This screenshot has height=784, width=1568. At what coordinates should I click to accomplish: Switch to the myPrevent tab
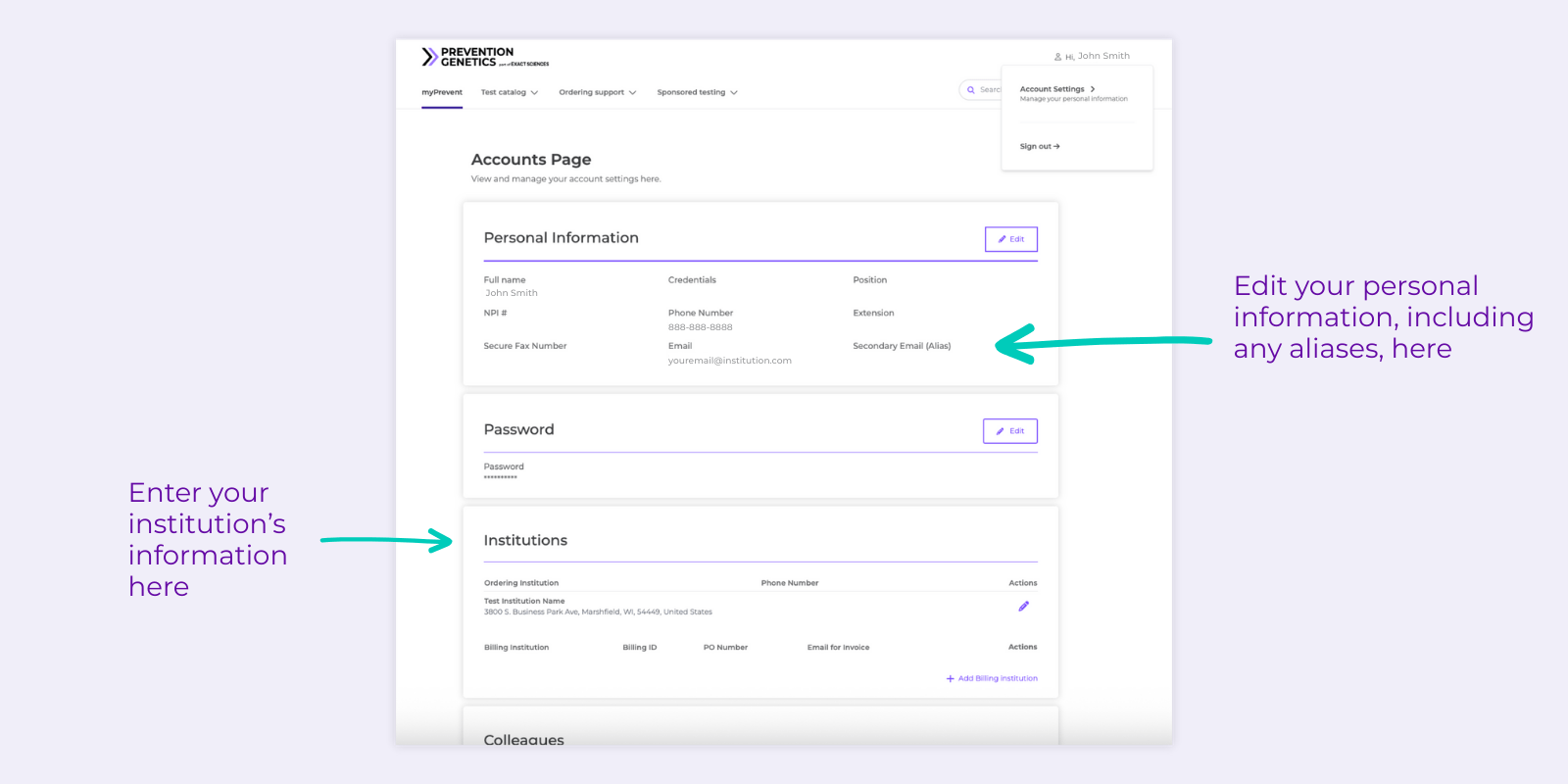pos(442,93)
